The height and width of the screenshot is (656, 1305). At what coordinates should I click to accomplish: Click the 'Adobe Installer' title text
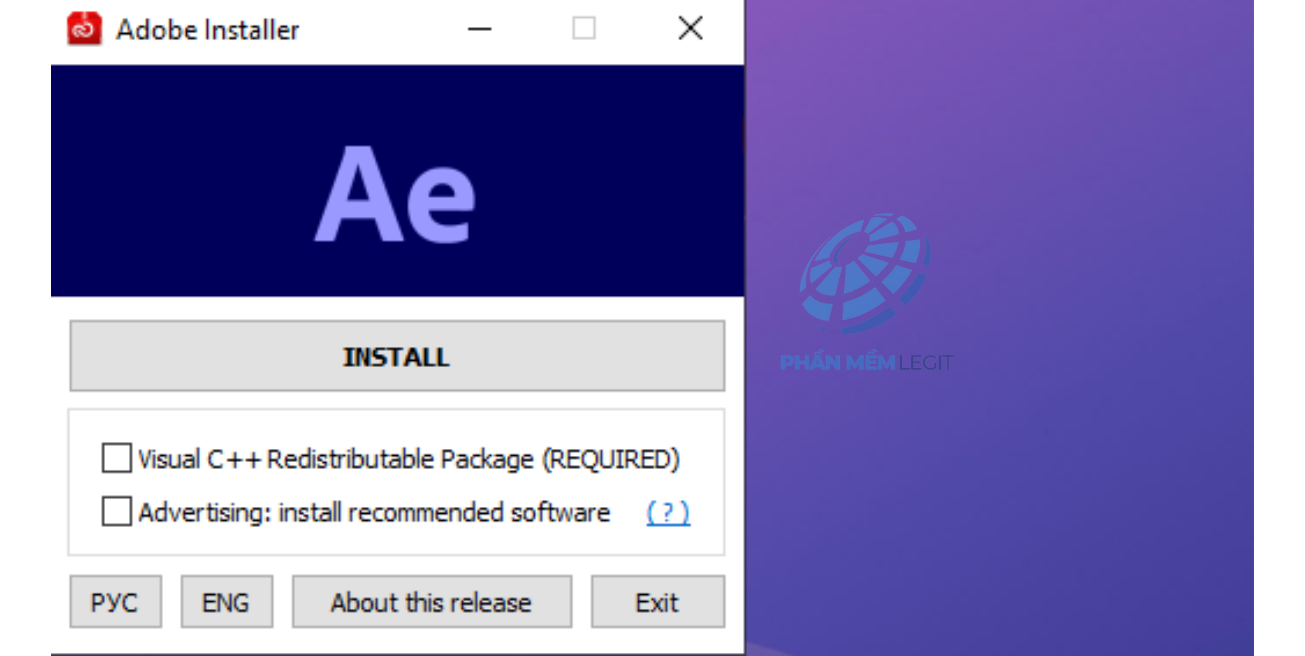click(208, 30)
